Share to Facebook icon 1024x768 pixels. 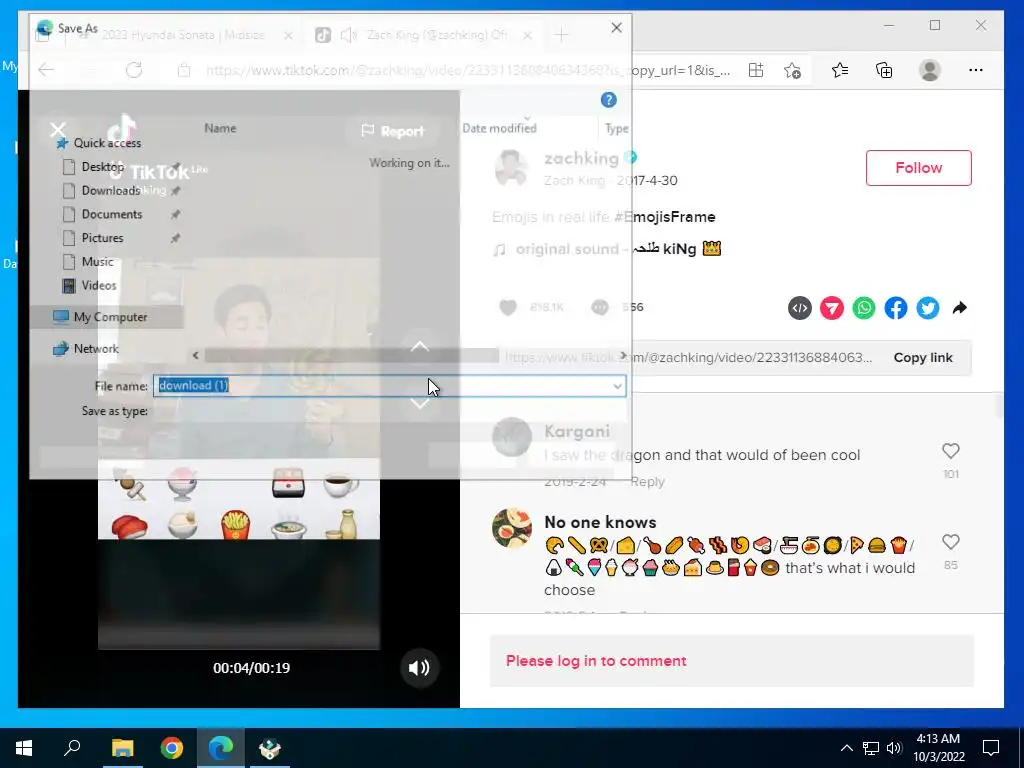[895, 308]
